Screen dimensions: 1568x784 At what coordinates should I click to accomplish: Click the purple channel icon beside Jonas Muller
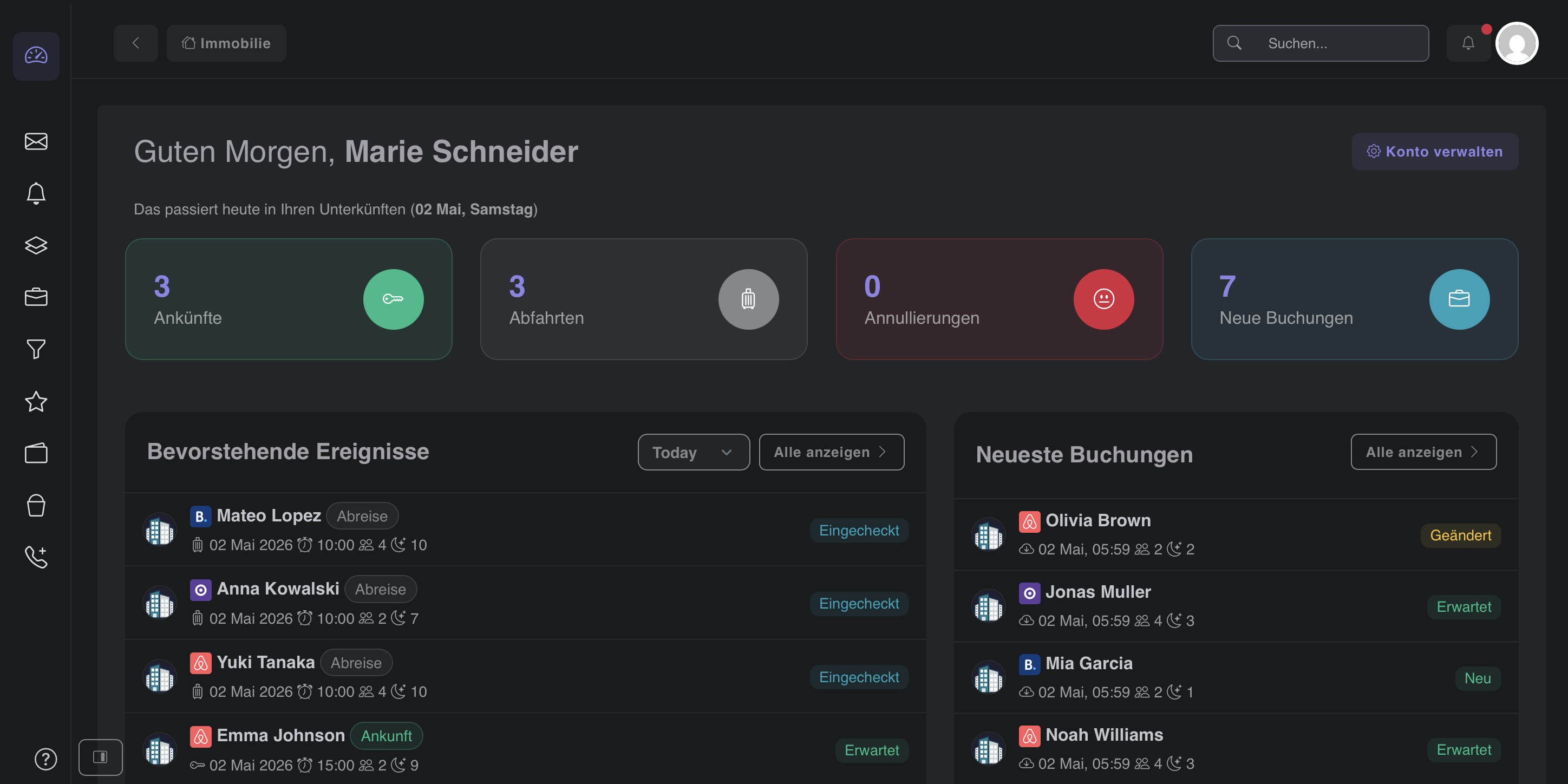coord(1029,592)
